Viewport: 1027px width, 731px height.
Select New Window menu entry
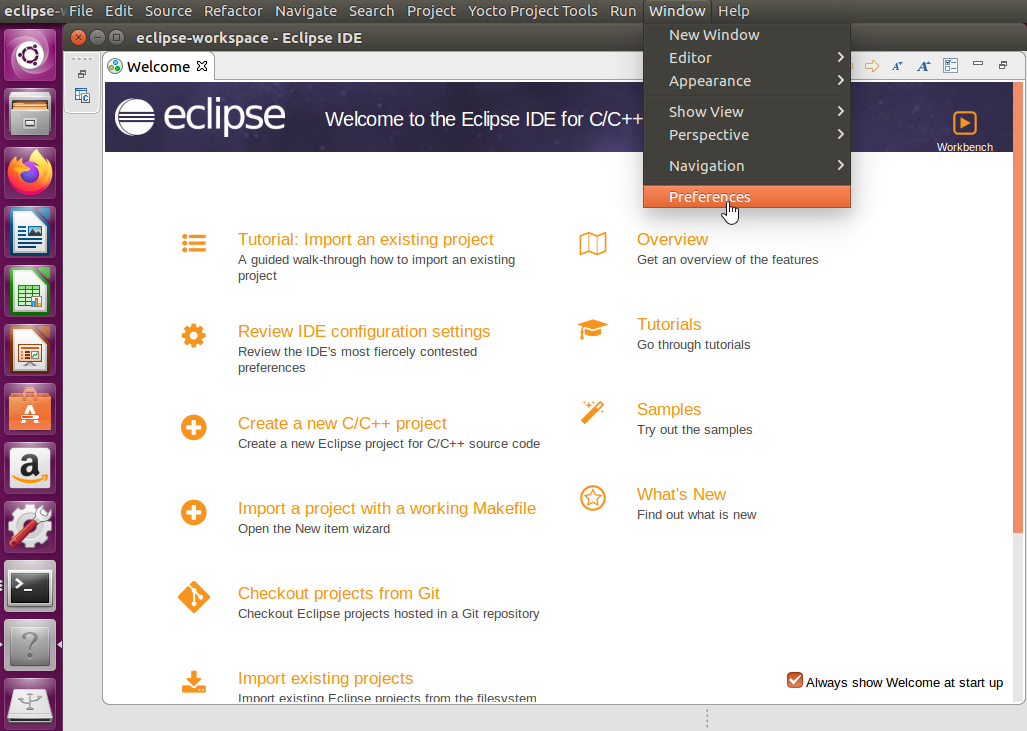[x=747, y=35]
